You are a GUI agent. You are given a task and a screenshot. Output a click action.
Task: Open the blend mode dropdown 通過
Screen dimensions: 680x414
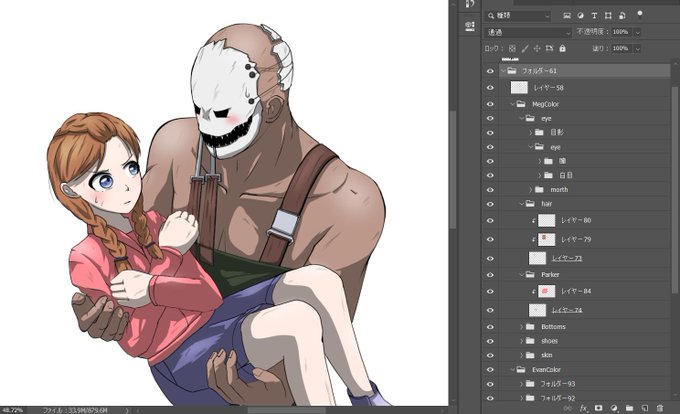tap(529, 33)
